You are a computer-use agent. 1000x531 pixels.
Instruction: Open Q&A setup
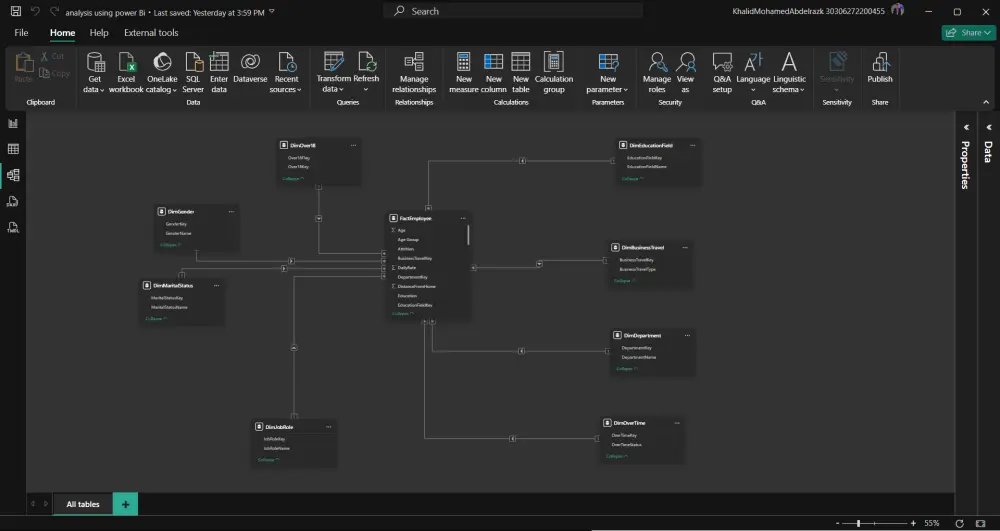[722, 73]
